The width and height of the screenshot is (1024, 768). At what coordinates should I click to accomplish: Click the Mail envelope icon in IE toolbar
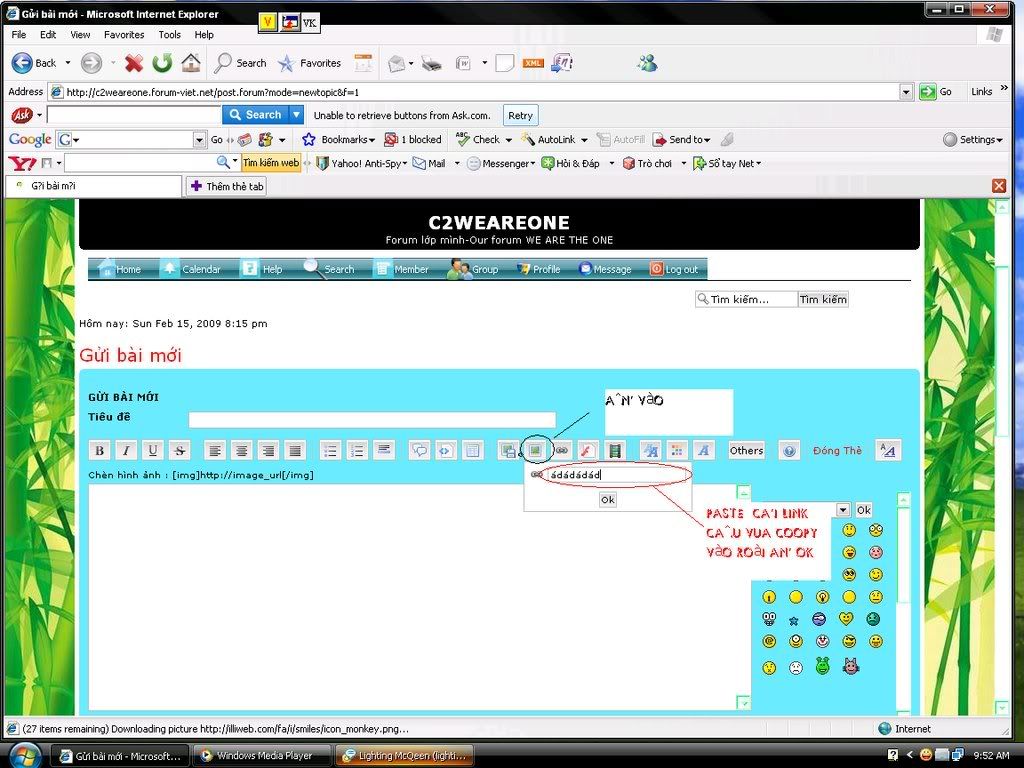(396, 63)
